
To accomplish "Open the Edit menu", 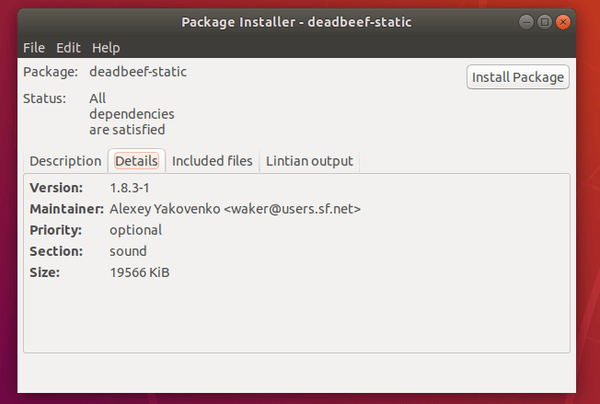I will [x=68, y=48].
